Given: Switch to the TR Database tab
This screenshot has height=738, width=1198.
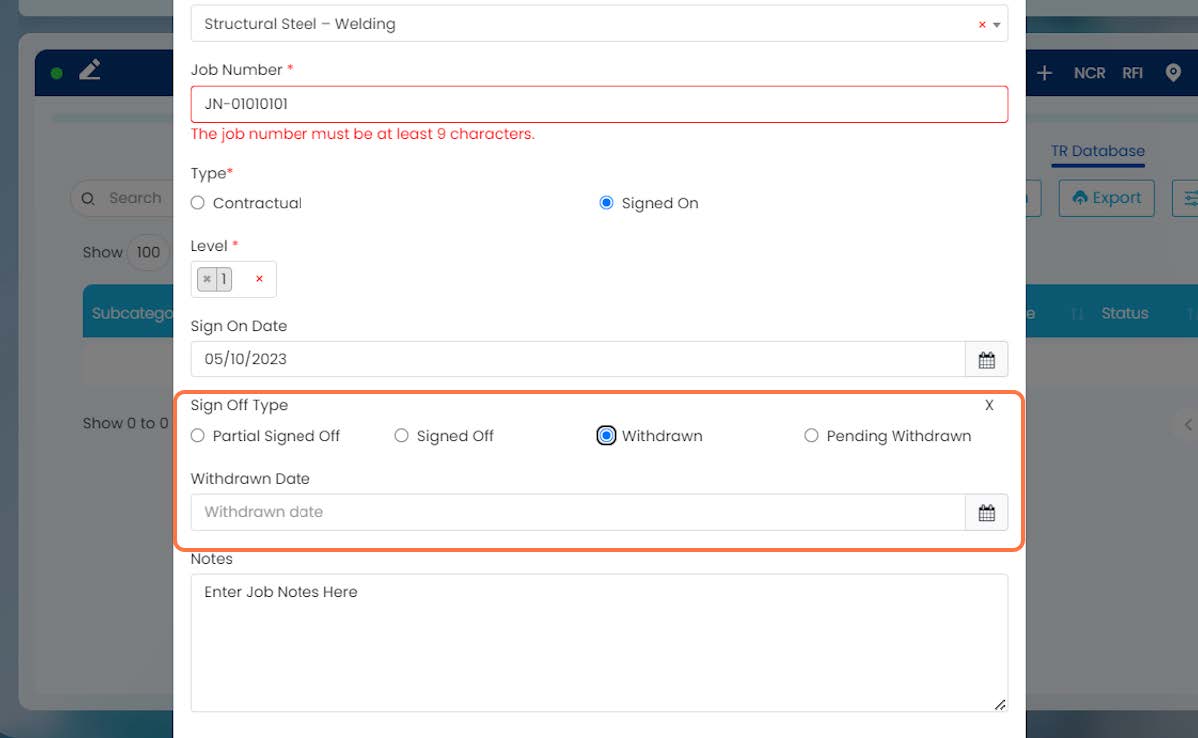Looking at the screenshot, I should pos(1097,151).
